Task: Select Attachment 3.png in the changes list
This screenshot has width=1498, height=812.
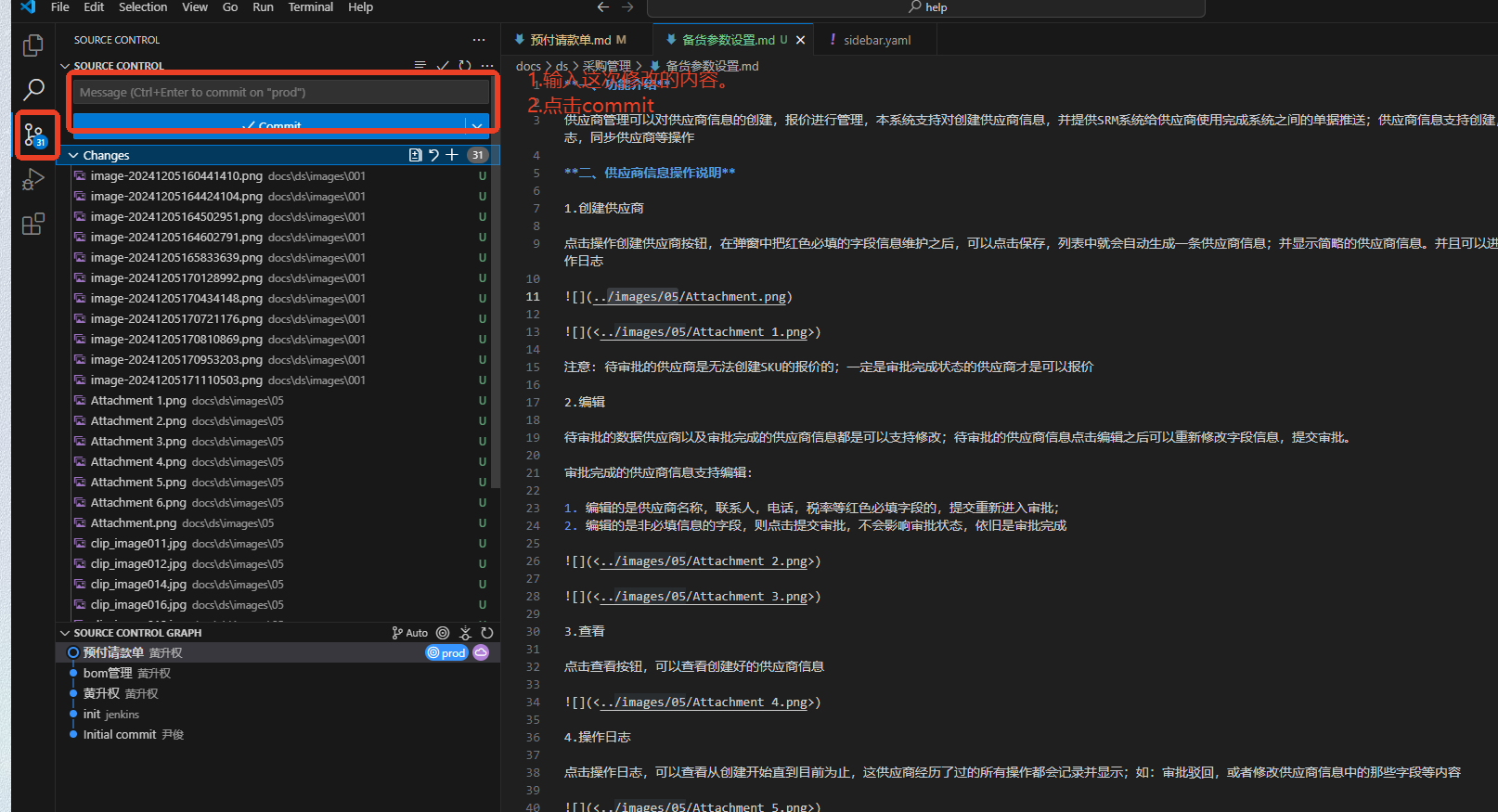Action: 138,442
